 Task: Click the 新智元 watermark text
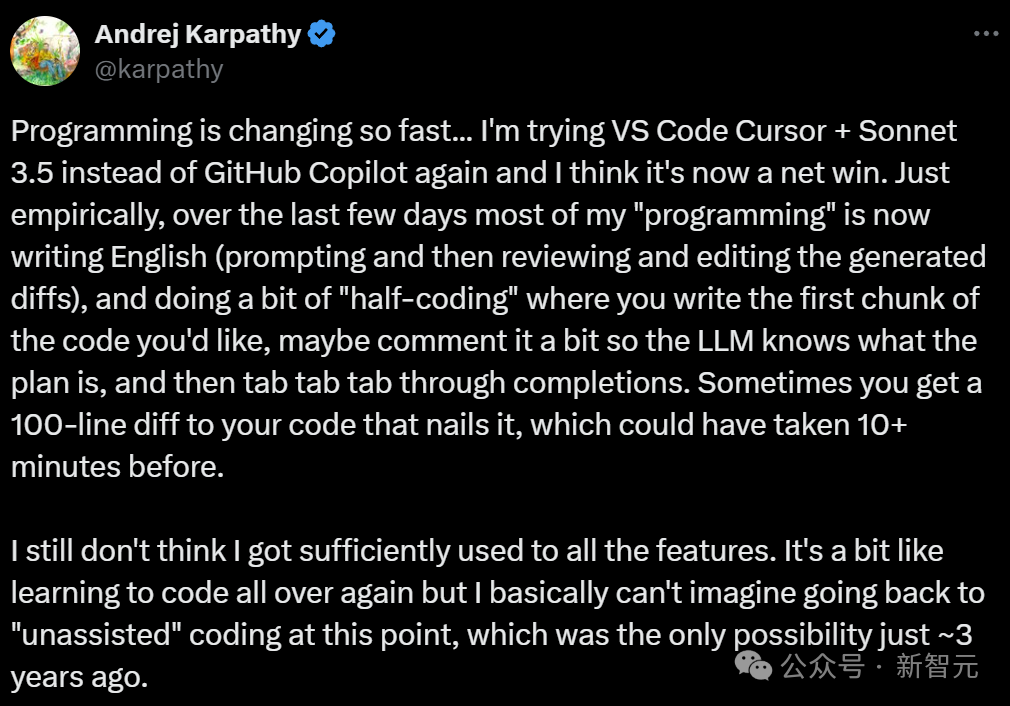pyautogui.click(x=937, y=666)
